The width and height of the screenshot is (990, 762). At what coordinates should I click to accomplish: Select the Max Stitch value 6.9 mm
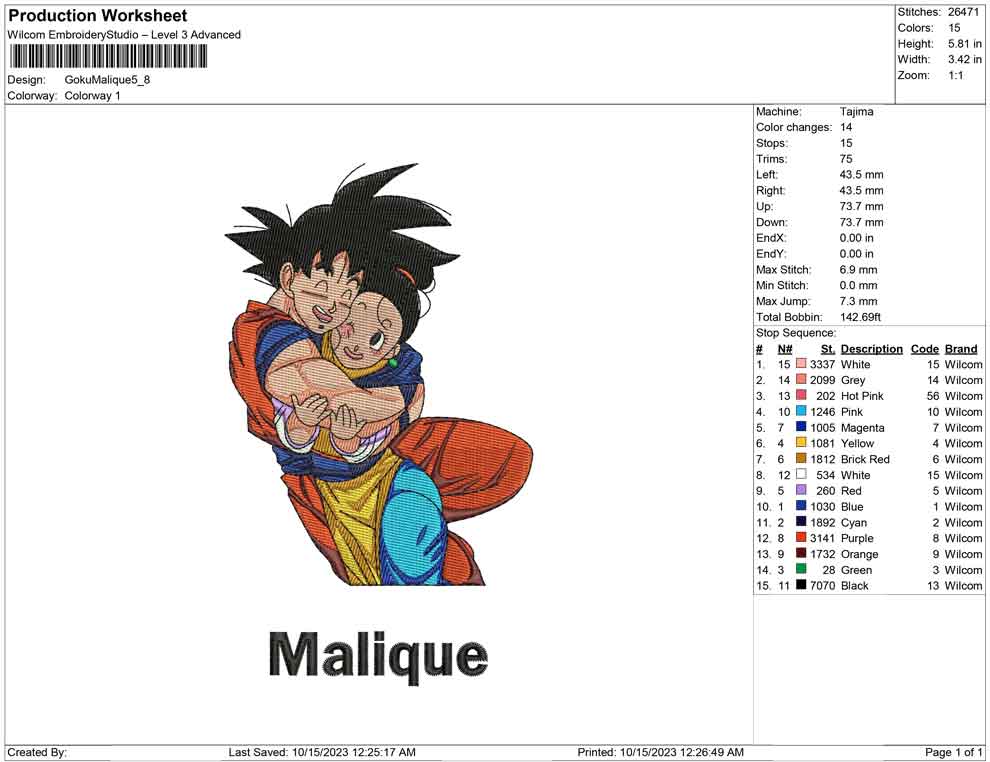click(858, 270)
